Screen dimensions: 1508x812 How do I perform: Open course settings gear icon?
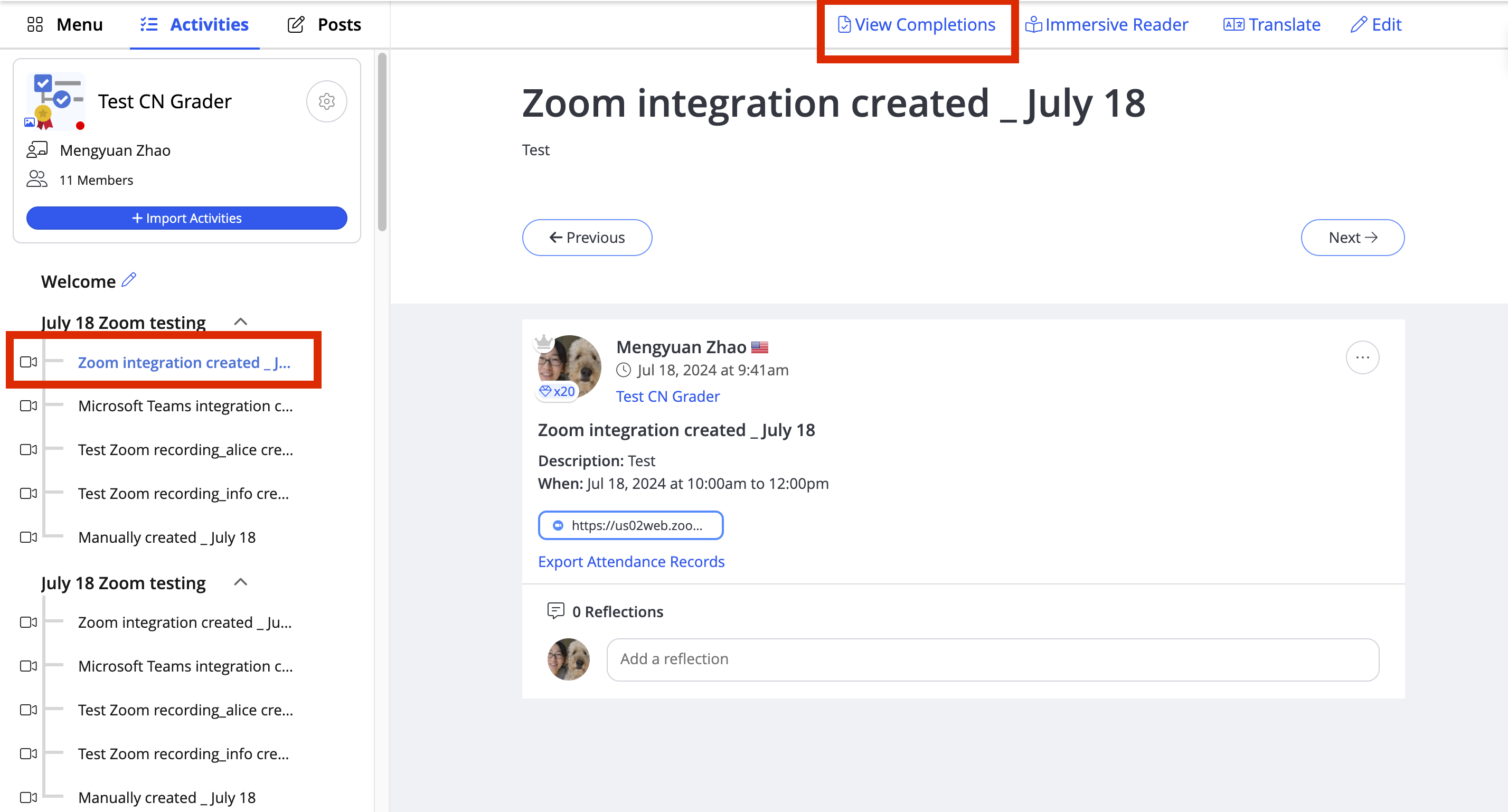pos(327,101)
